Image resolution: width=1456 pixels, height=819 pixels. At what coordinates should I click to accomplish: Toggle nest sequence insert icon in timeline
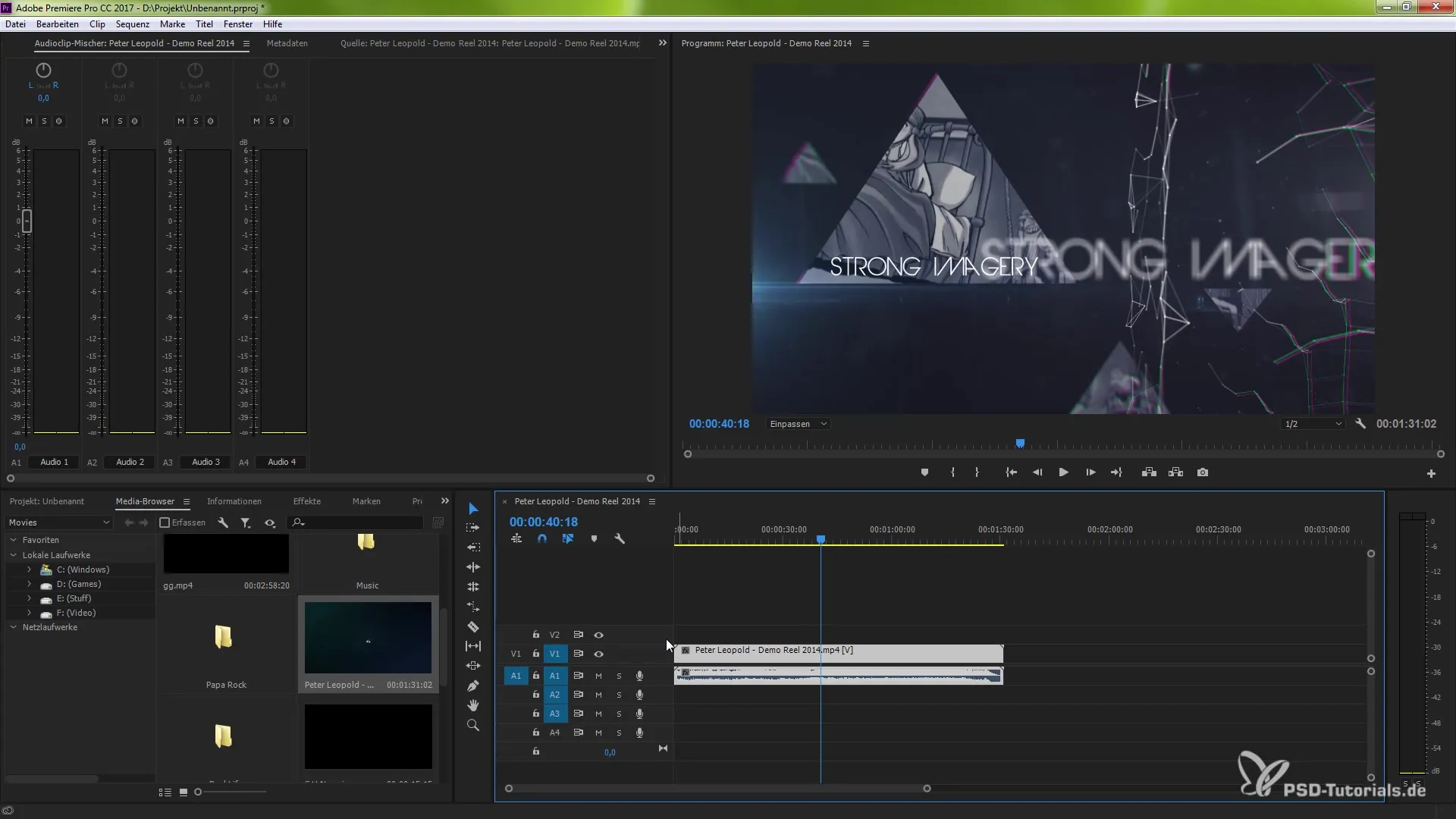tap(516, 538)
